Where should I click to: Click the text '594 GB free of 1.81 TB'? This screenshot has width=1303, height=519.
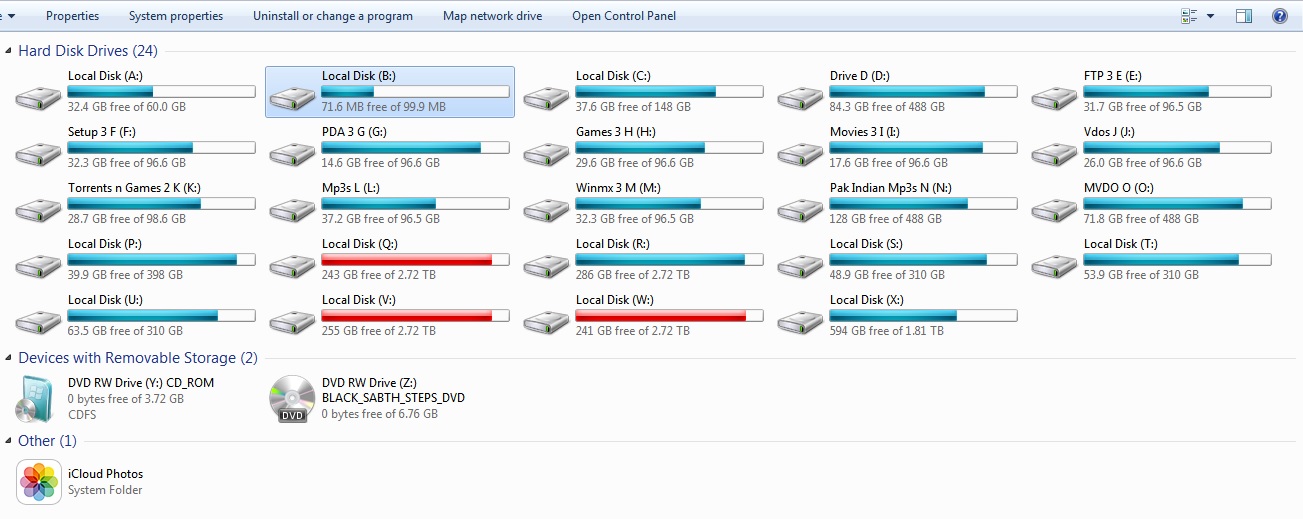point(887,331)
